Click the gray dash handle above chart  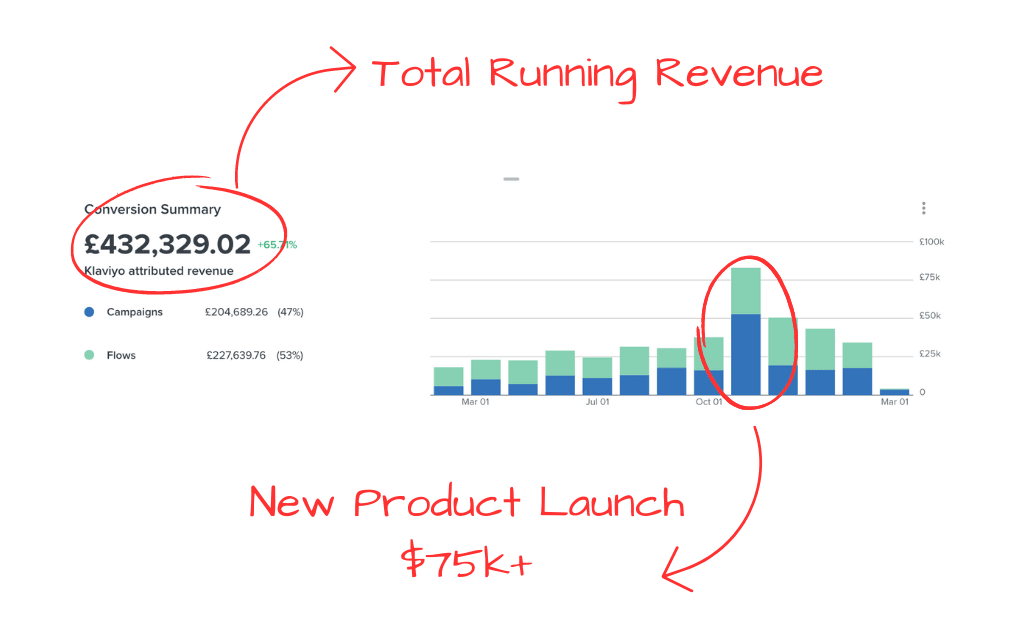(511, 179)
